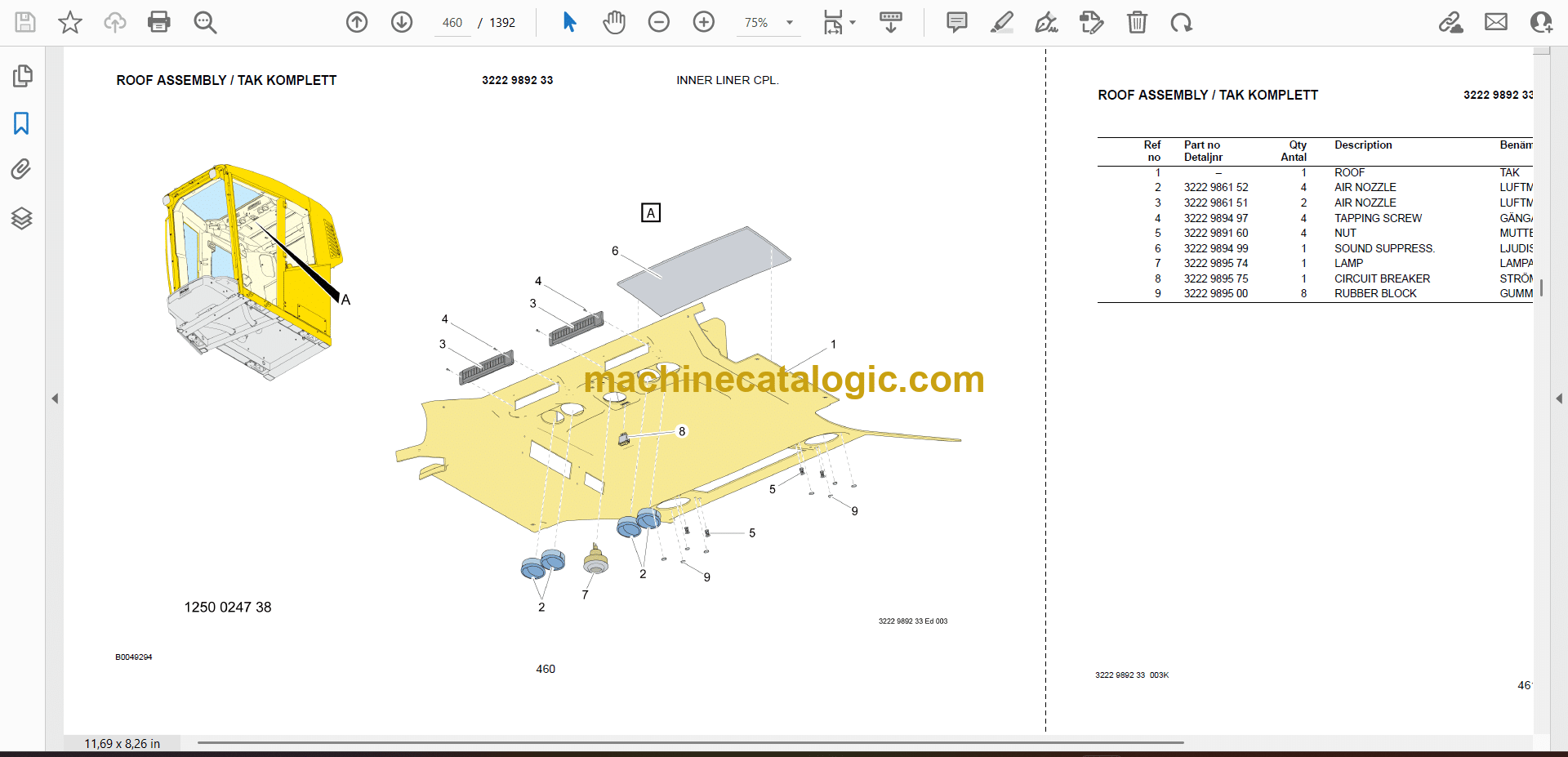Click the current page number field

(452, 23)
